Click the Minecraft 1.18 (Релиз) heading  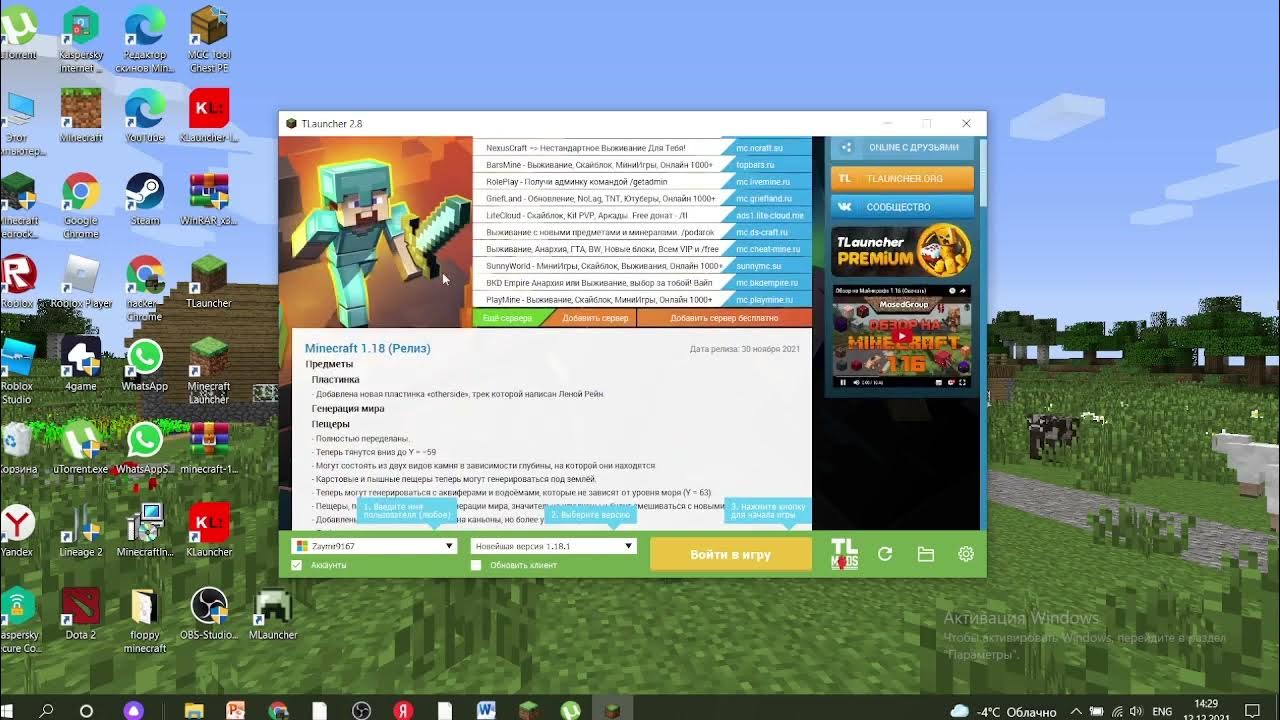click(x=367, y=348)
